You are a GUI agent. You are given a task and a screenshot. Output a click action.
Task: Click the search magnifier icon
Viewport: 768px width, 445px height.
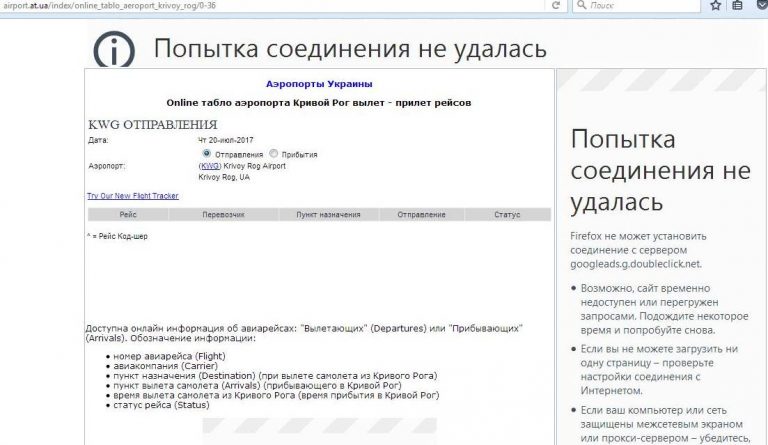coord(580,6)
